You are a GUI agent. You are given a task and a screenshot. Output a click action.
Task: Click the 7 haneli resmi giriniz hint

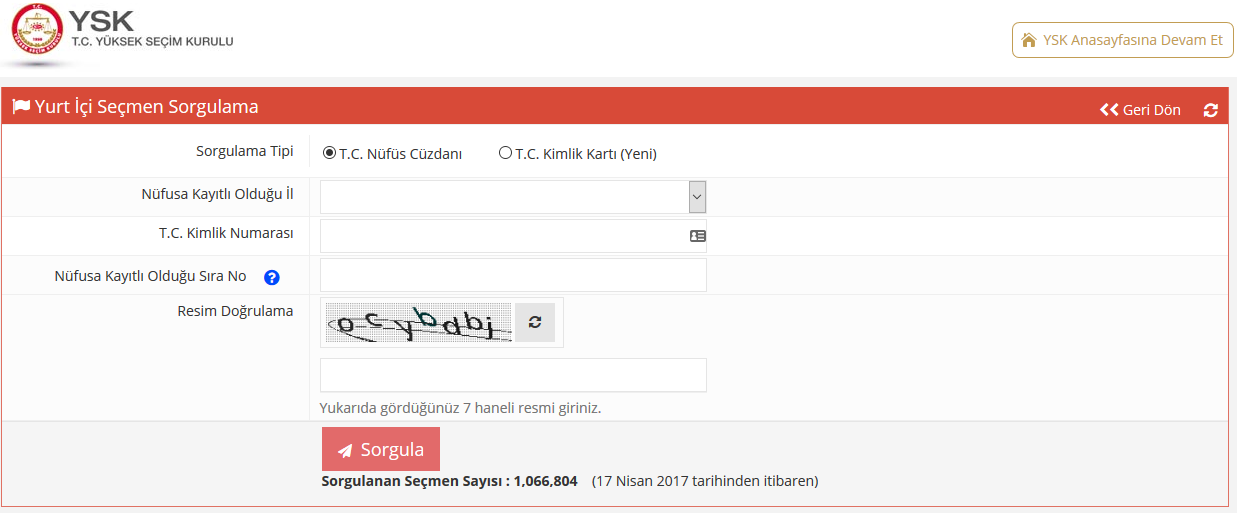point(460,408)
